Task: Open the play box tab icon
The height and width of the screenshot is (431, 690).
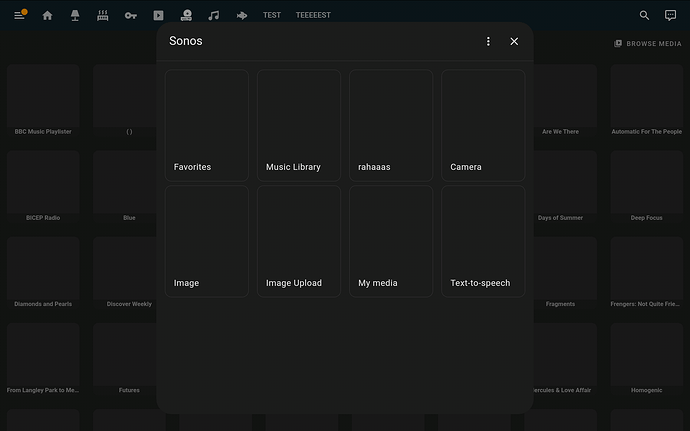Action: pyautogui.click(x=158, y=15)
